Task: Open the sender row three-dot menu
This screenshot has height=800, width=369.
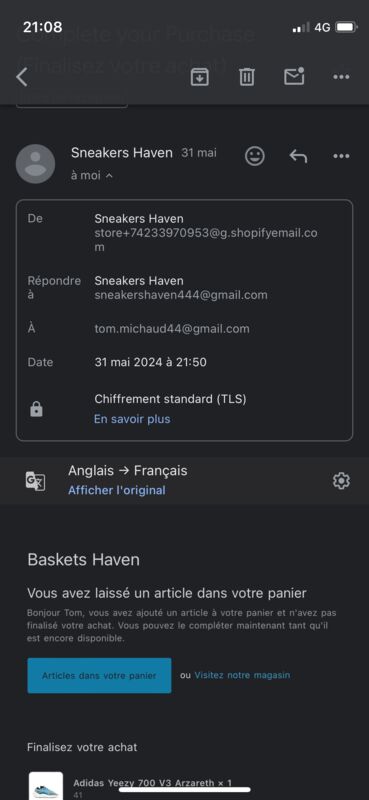Action: point(341,156)
